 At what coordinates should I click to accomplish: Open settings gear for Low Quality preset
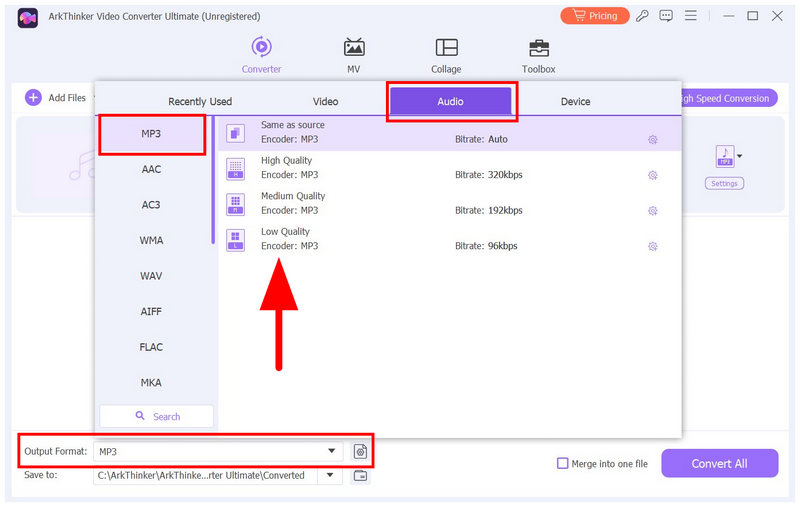tap(653, 246)
